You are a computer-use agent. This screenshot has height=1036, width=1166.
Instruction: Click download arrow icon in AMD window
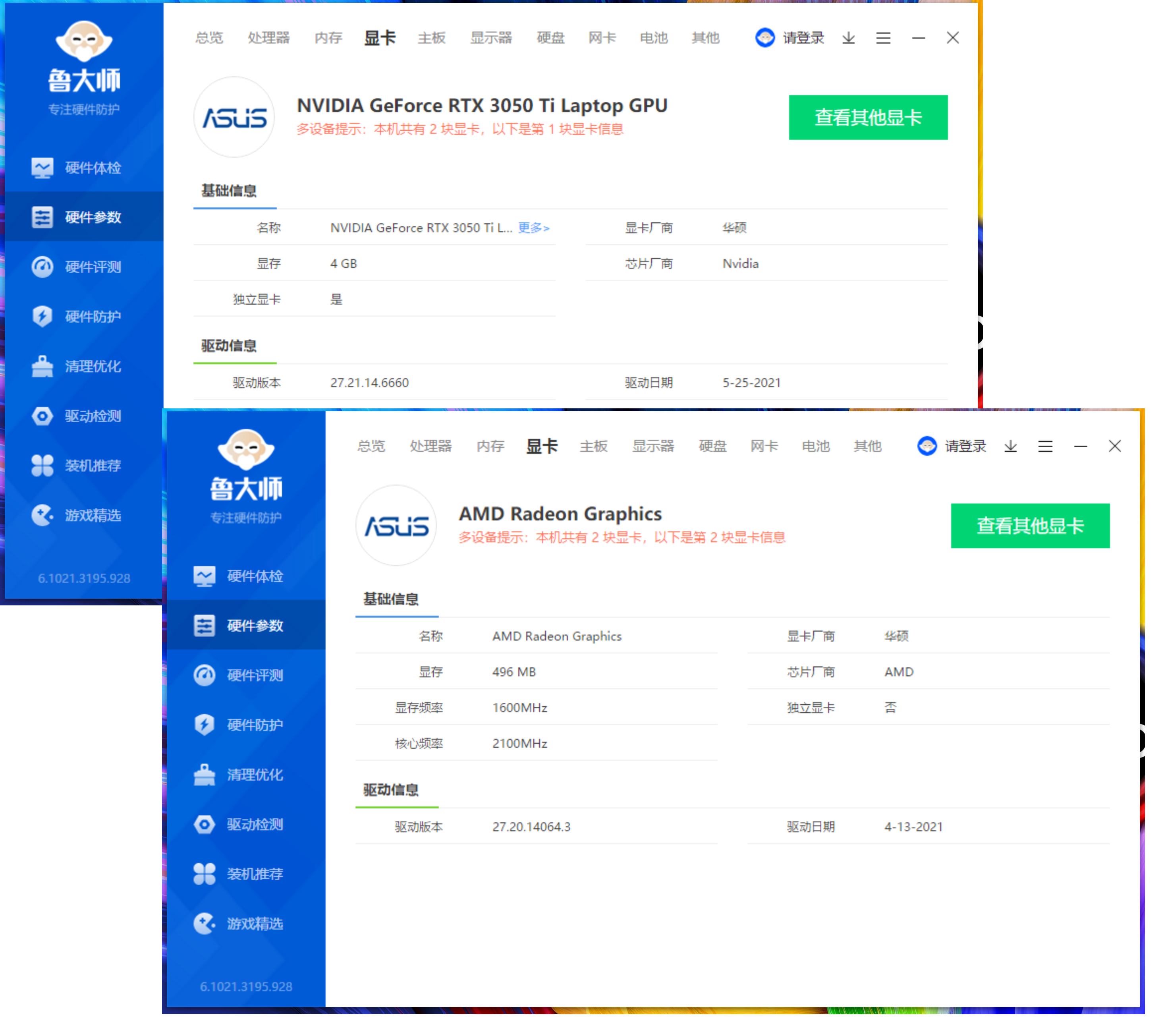pos(1011,446)
